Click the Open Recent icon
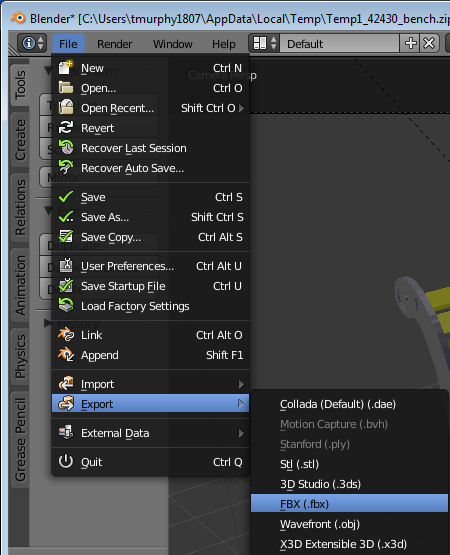 pos(65,108)
